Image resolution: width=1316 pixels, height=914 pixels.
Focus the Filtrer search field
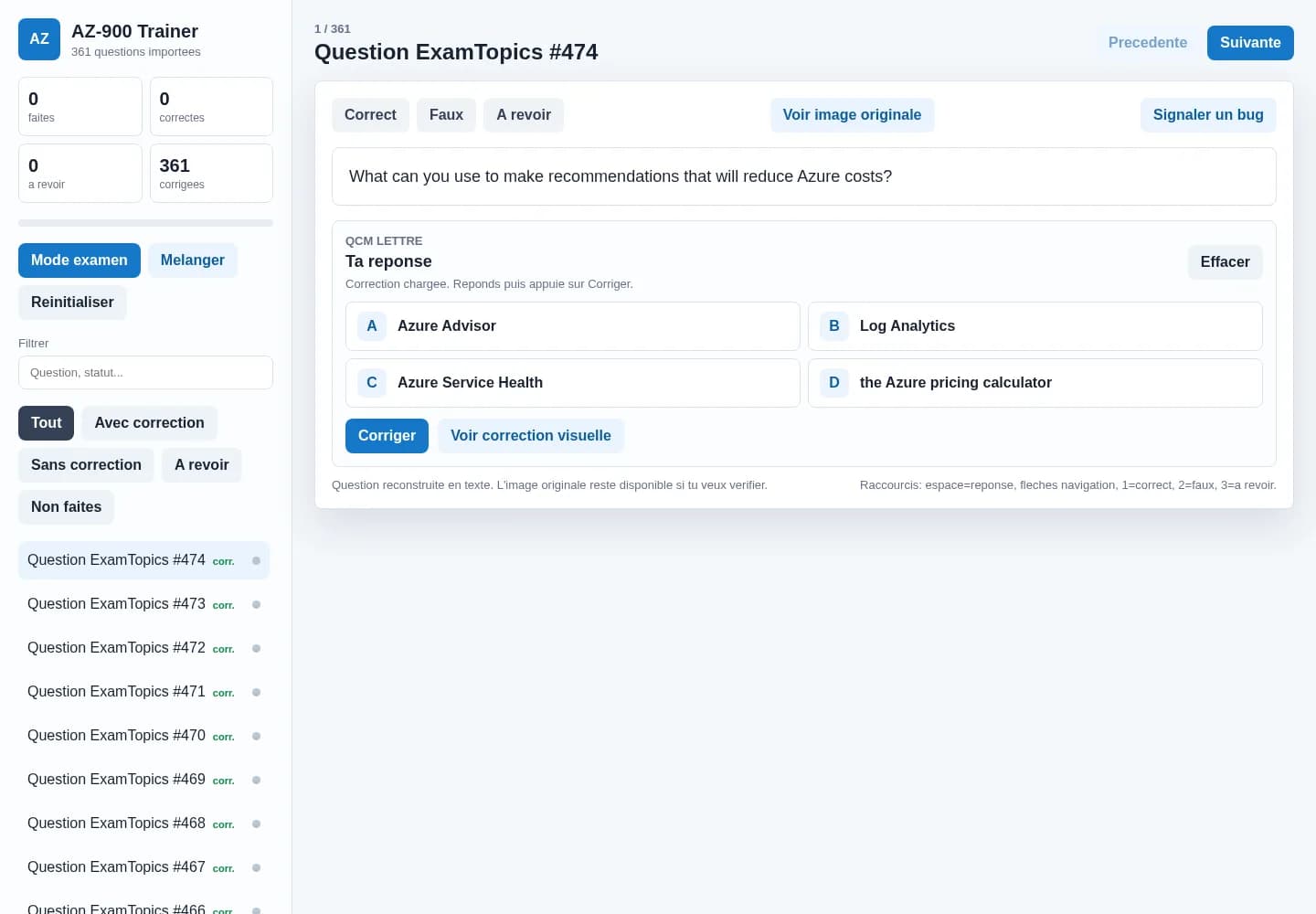145,373
